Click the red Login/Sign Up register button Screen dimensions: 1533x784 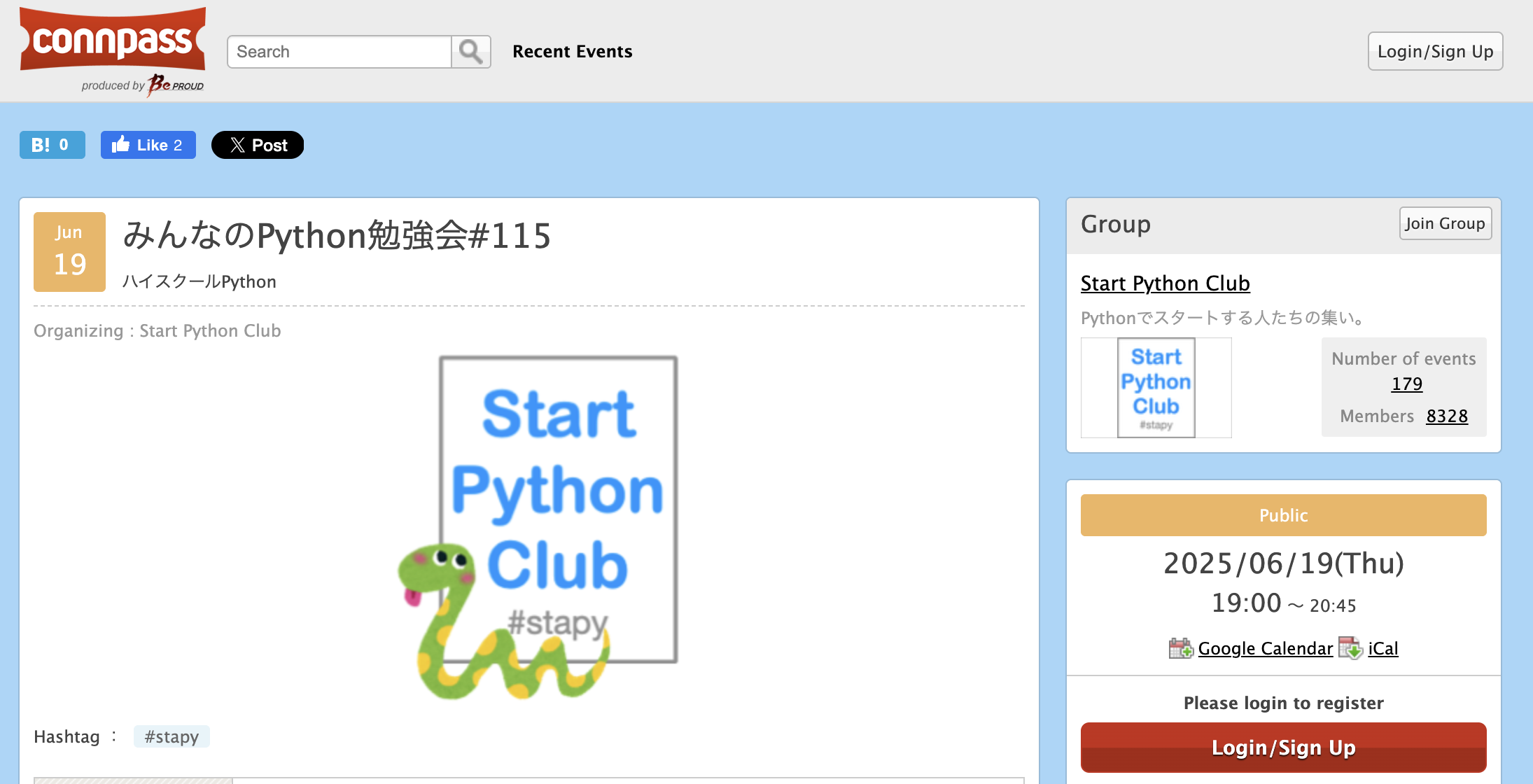pyautogui.click(x=1283, y=748)
